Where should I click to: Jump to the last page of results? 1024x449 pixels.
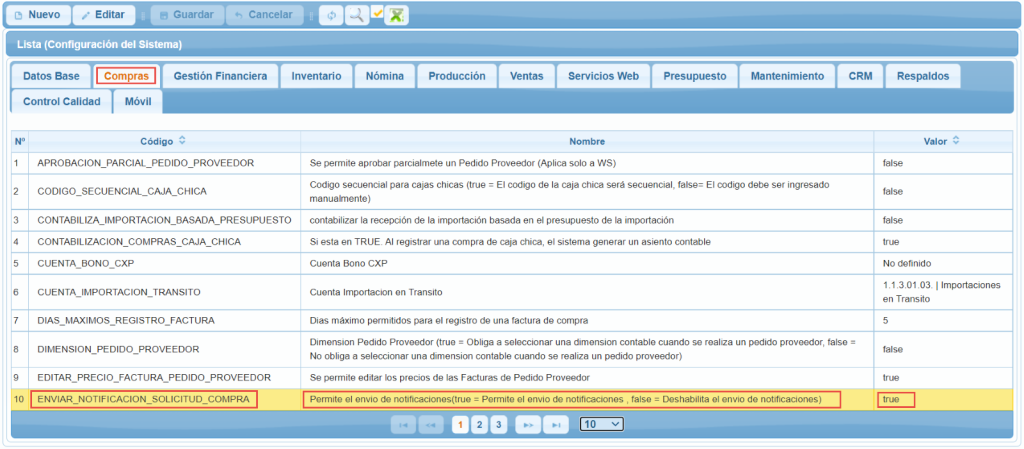coord(556,425)
